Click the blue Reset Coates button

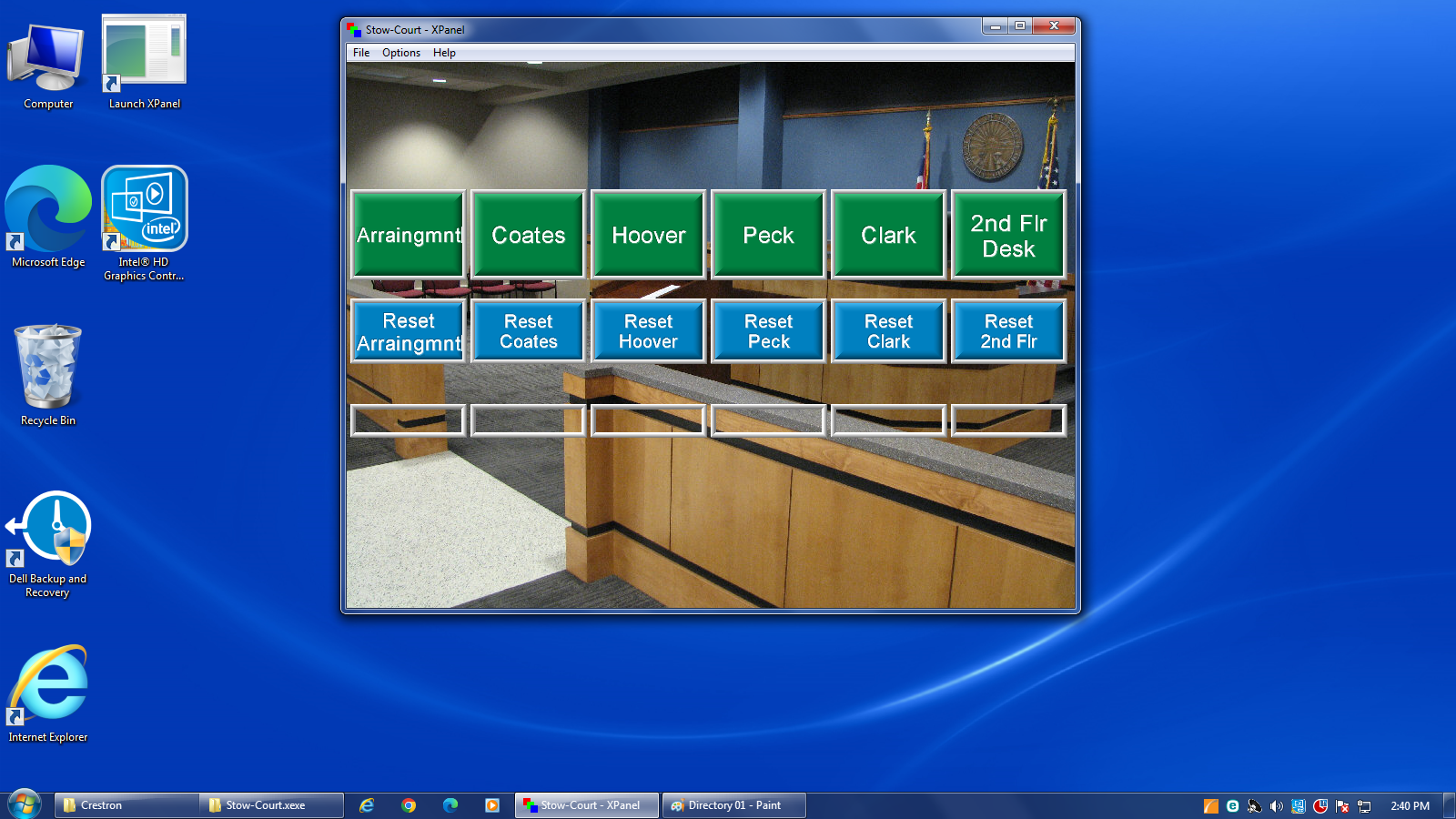tap(528, 331)
